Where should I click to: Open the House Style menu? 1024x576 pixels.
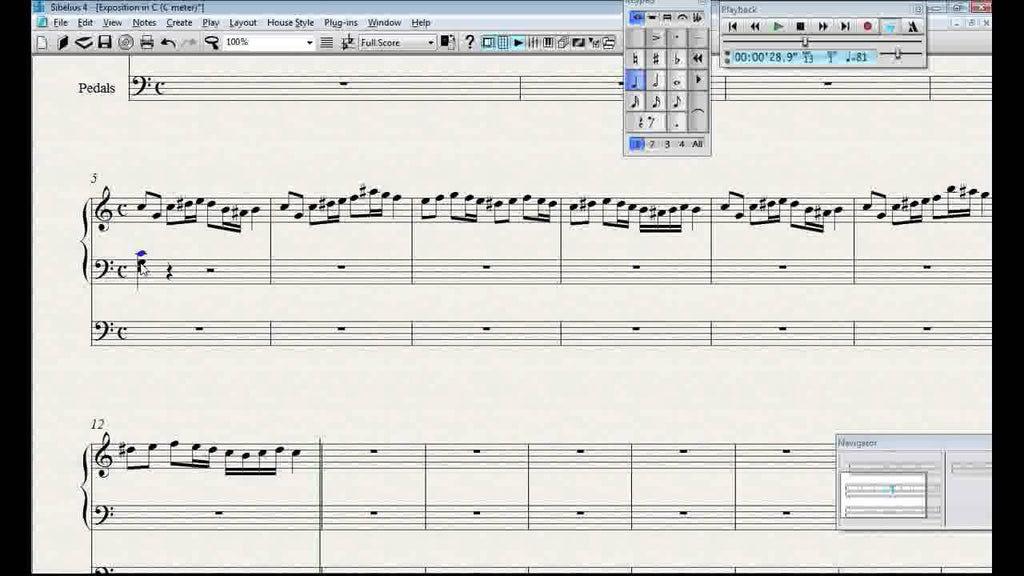pos(291,22)
